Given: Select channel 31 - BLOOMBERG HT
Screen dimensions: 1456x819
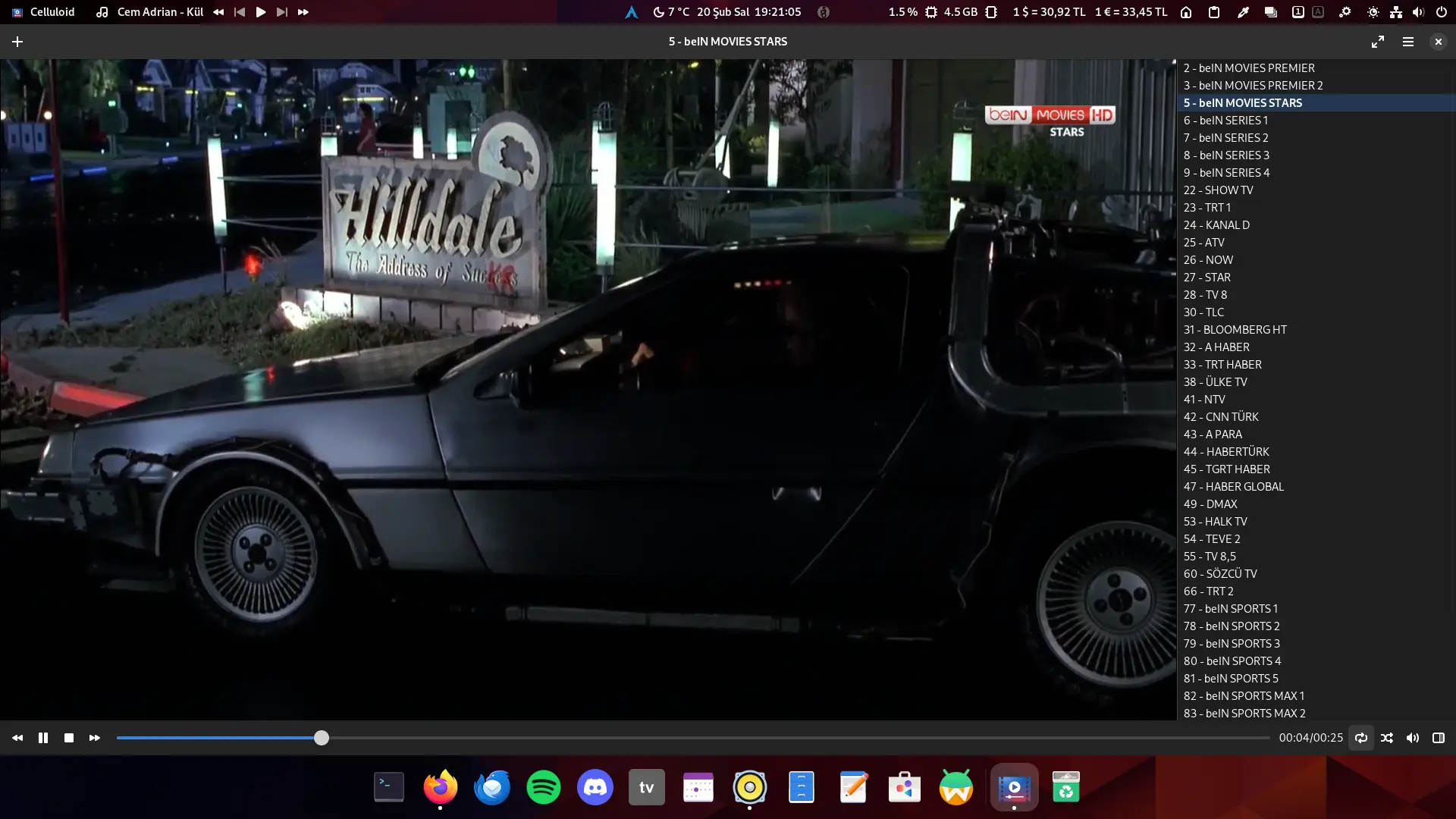Looking at the screenshot, I should coord(1316,330).
